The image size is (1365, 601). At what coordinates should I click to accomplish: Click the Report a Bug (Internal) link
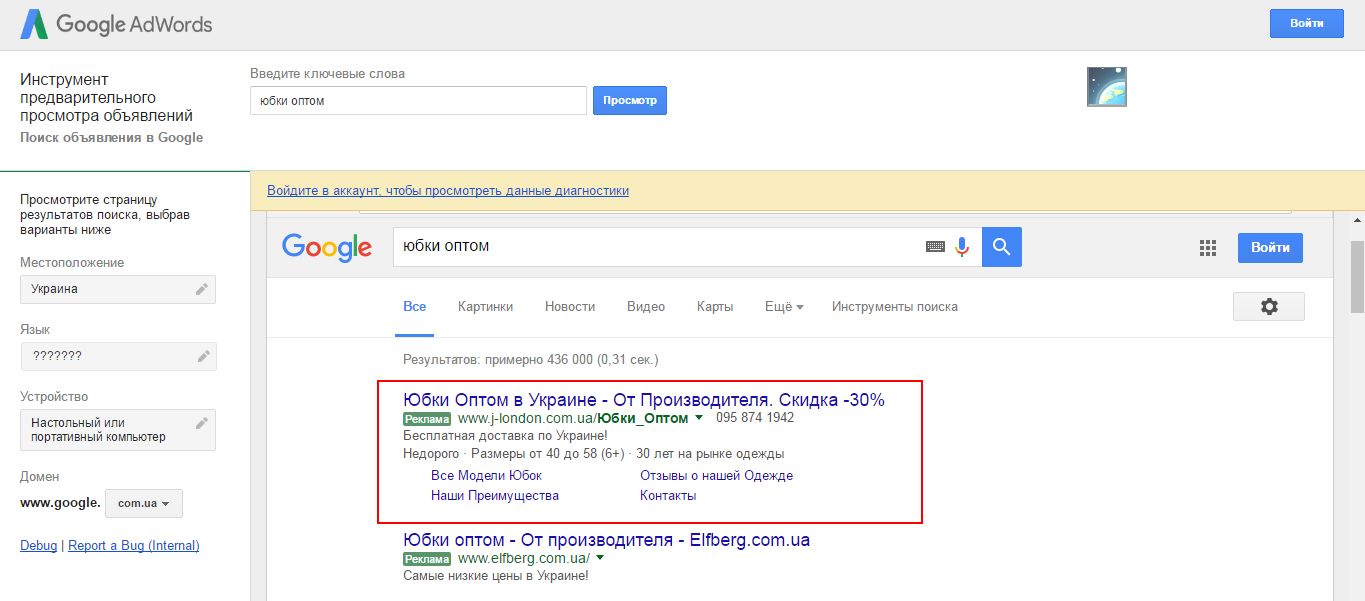[133, 545]
